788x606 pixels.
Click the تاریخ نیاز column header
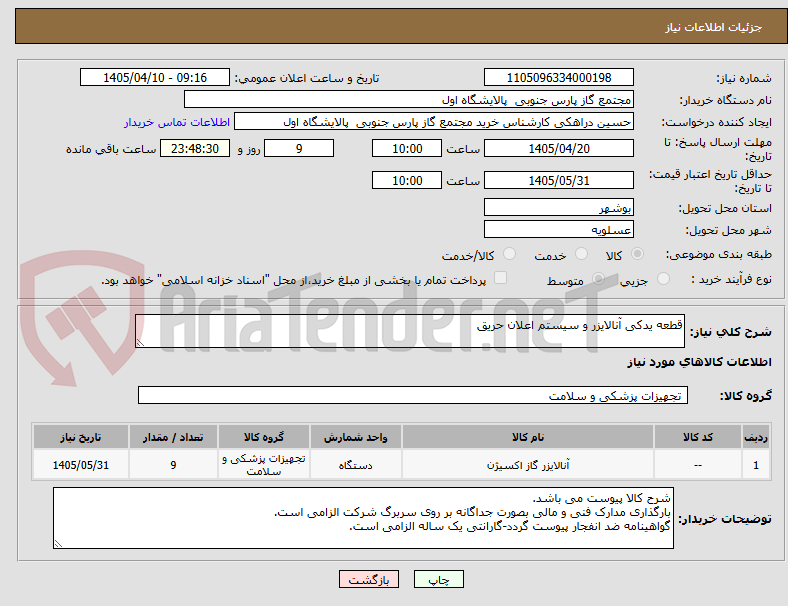tap(81, 437)
